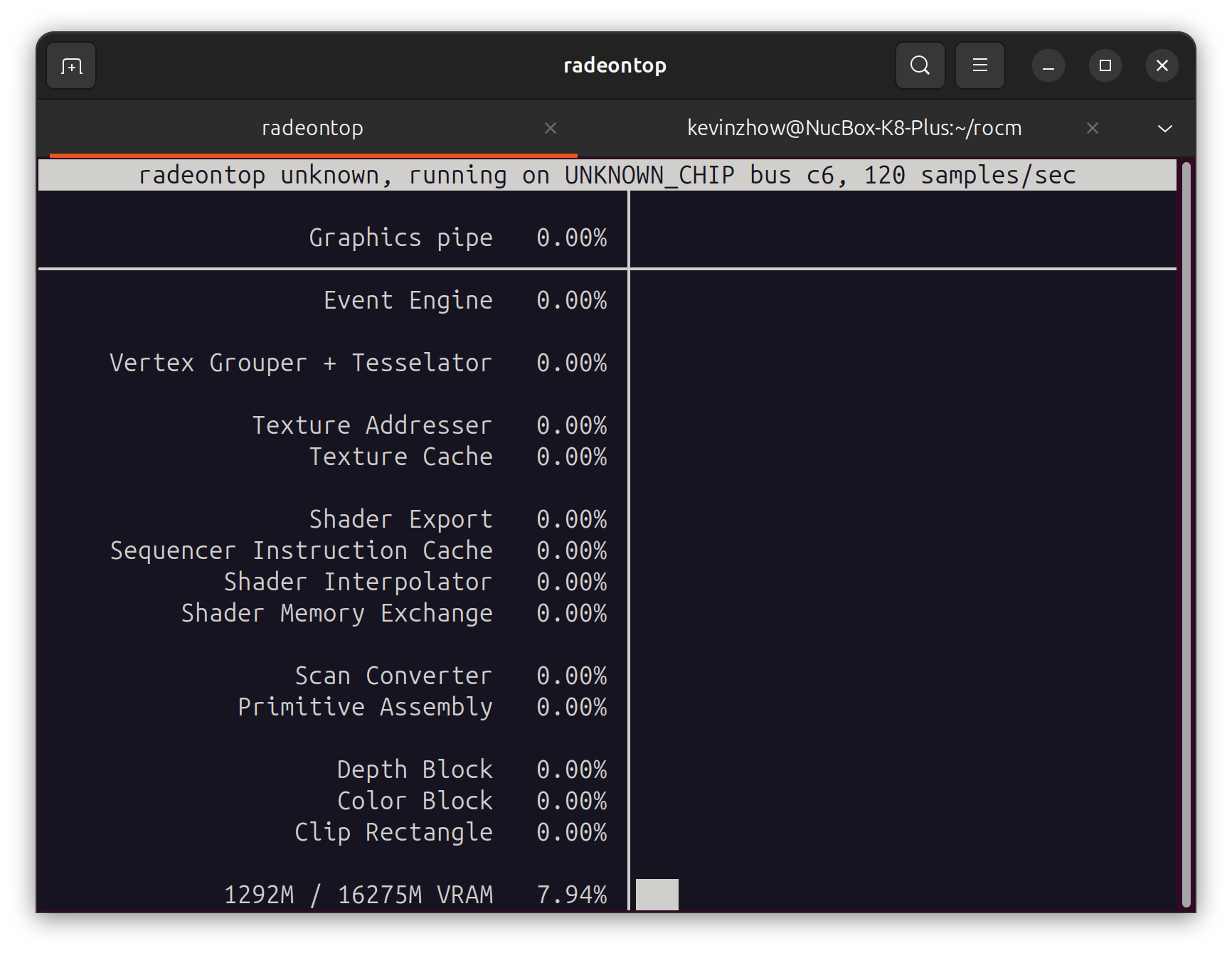1232x953 pixels.
Task: Click the Event Engine percentage value
Action: 571,300
